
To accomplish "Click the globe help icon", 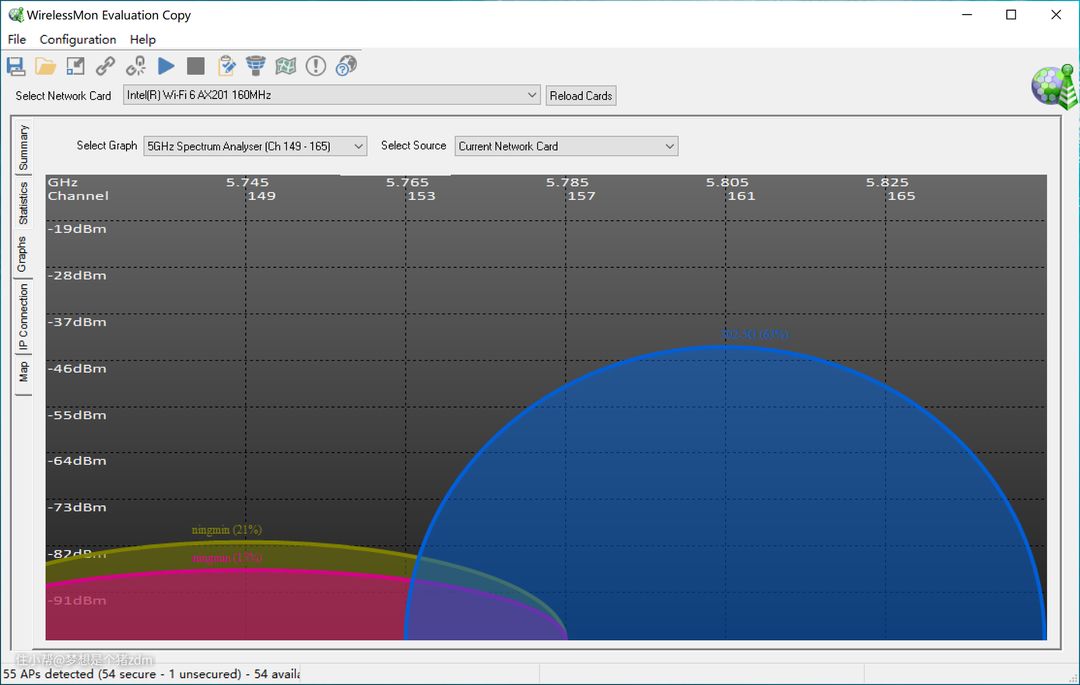I will pyautogui.click(x=346, y=66).
